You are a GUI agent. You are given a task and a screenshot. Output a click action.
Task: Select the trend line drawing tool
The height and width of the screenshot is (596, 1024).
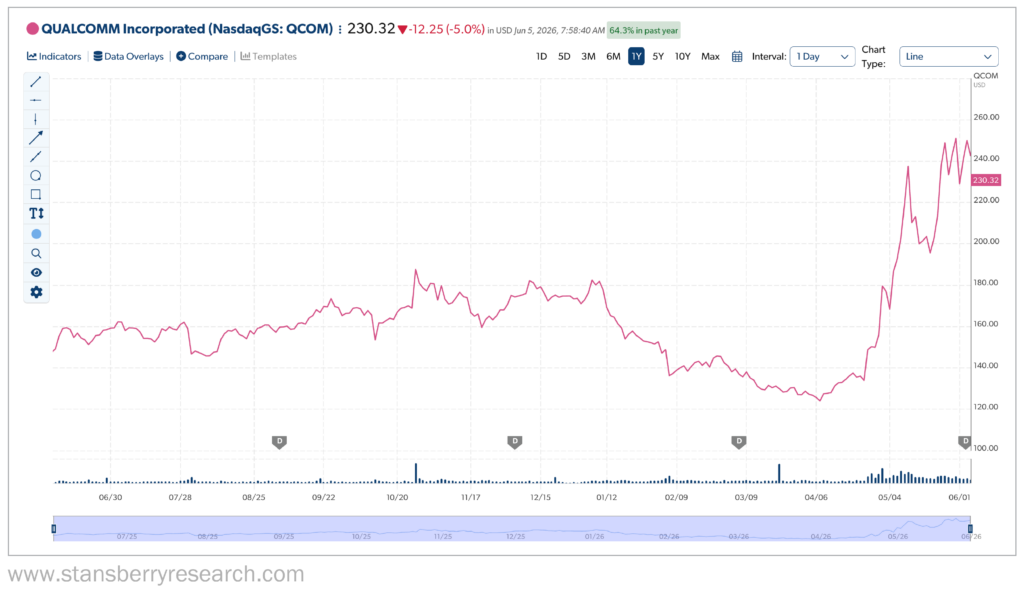[36, 82]
